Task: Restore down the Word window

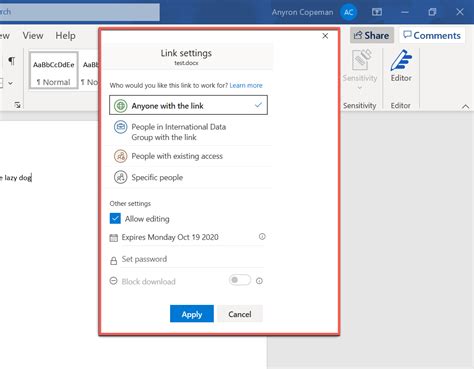Action: pyautogui.click(x=432, y=12)
